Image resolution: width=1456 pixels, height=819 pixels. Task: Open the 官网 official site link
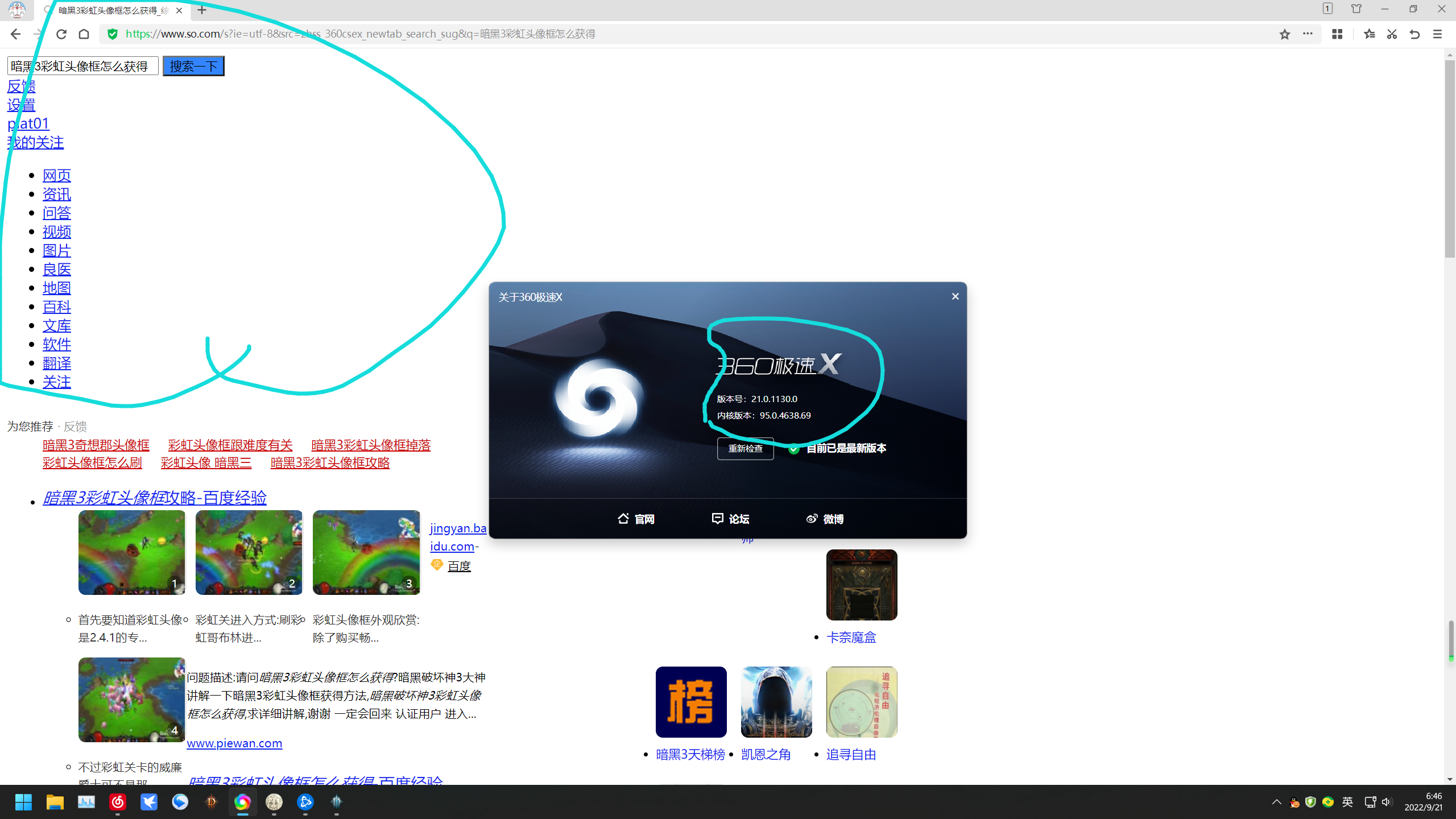[x=636, y=519]
